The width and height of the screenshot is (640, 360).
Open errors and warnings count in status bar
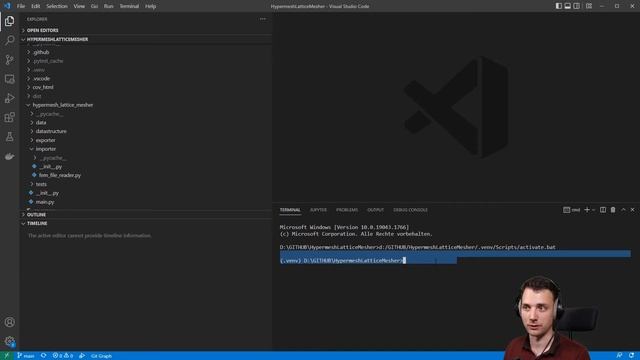(63, 356)
